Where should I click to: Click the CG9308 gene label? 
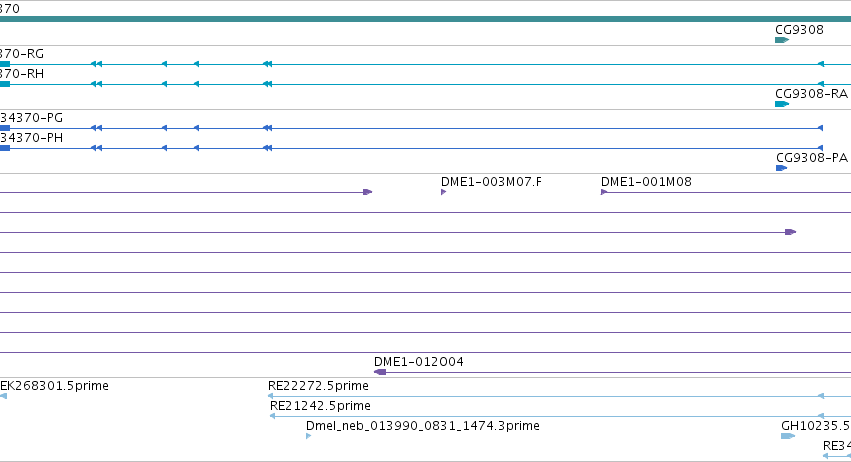pyautogui.click(x=799, y=30)
